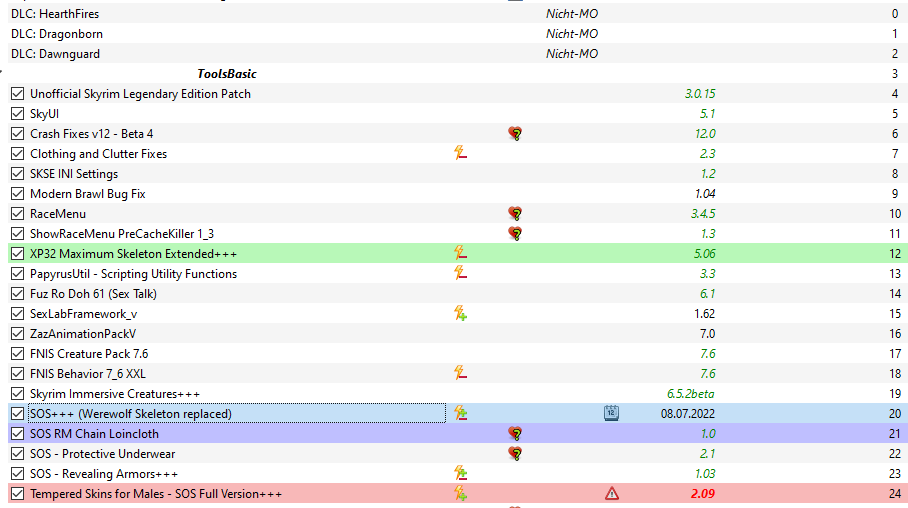Click conflict icon on SOS+++ Werewolf Skeleton row
908x508 pixels.
460,413
